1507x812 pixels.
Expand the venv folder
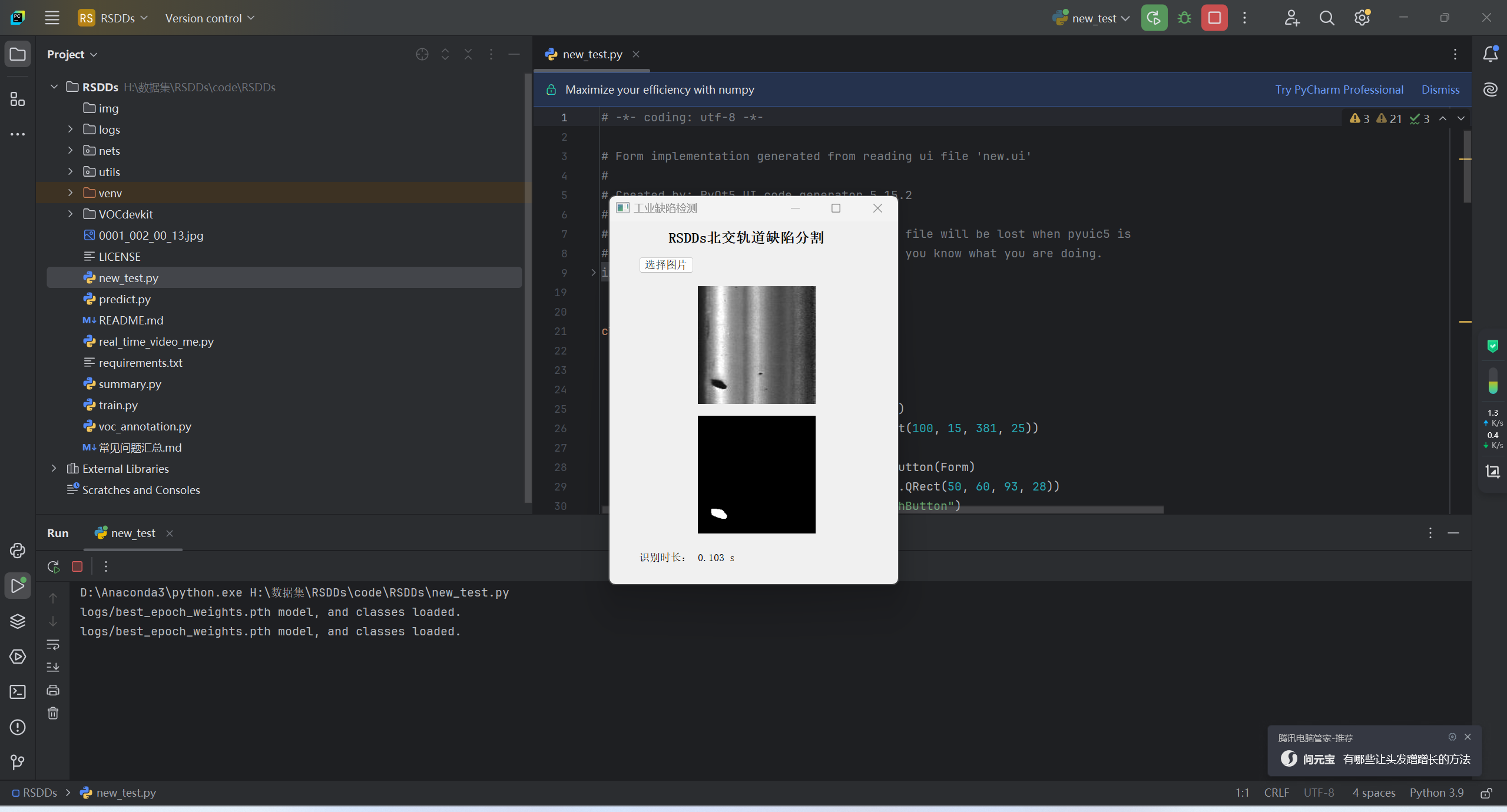70,193
